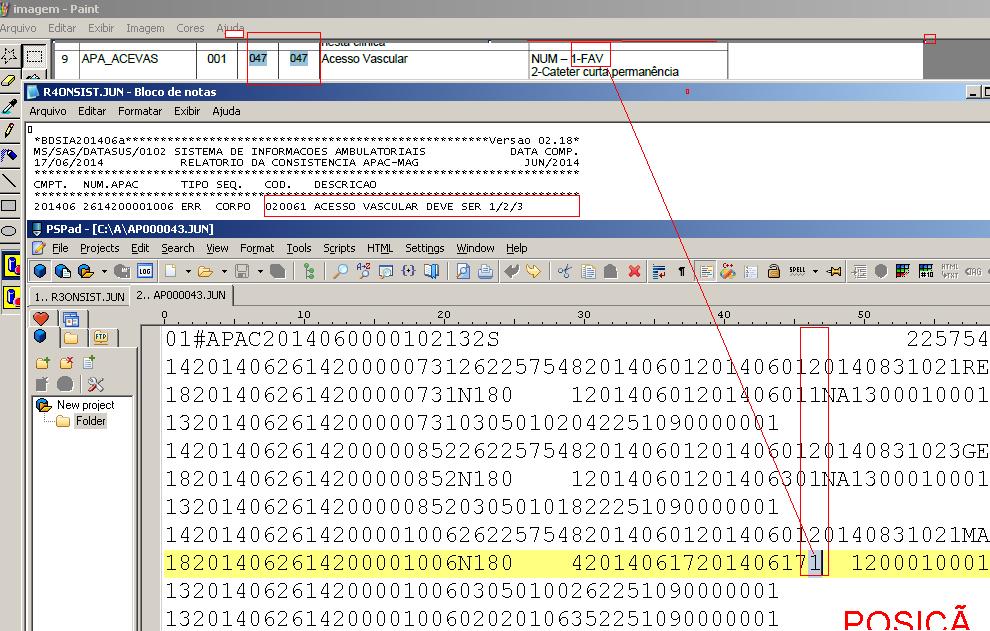Open the FTP panel tab
The height and width of the screenshot is (631, 990).
101,337
